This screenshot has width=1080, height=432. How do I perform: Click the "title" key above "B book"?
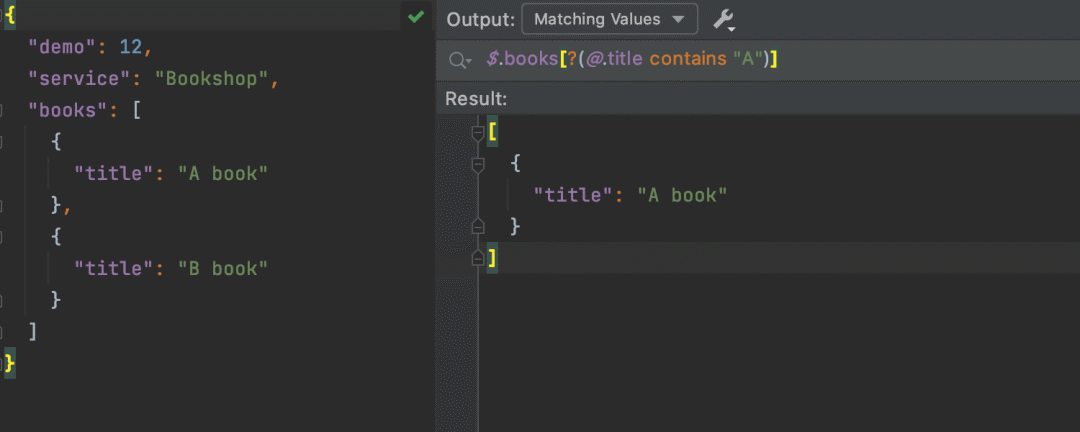(114, 268)
